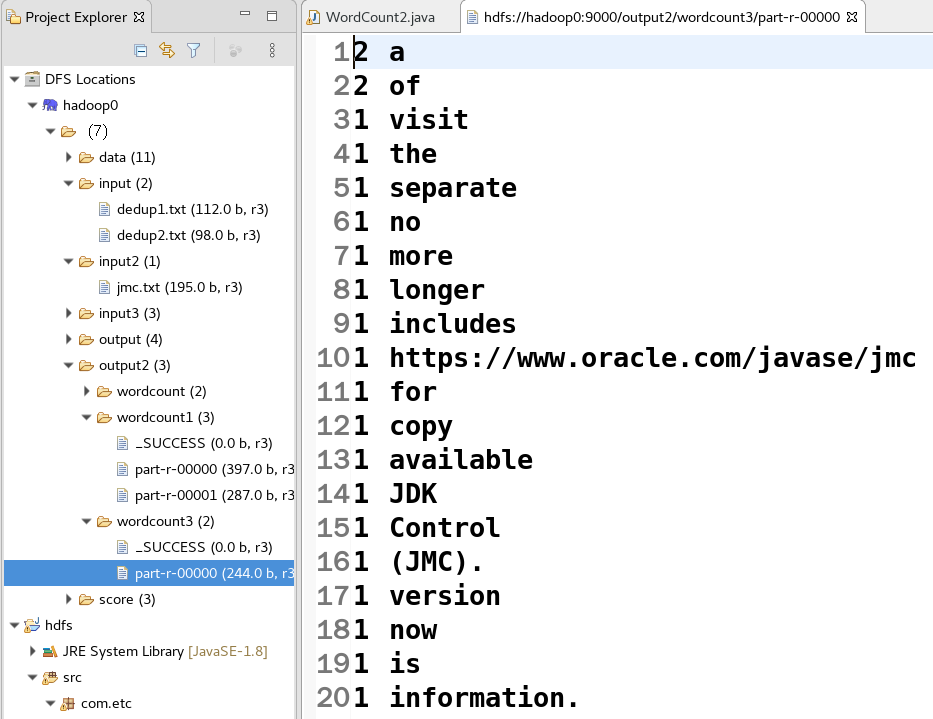Click the dedup1.txt file icon
Screen dimensions: 933x719
(104, 210)
